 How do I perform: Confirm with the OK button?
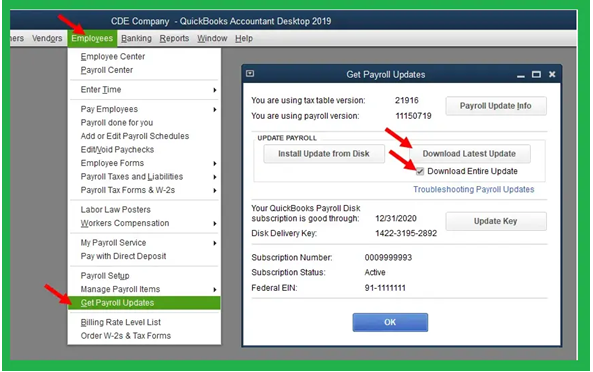(x=390, y=323)
